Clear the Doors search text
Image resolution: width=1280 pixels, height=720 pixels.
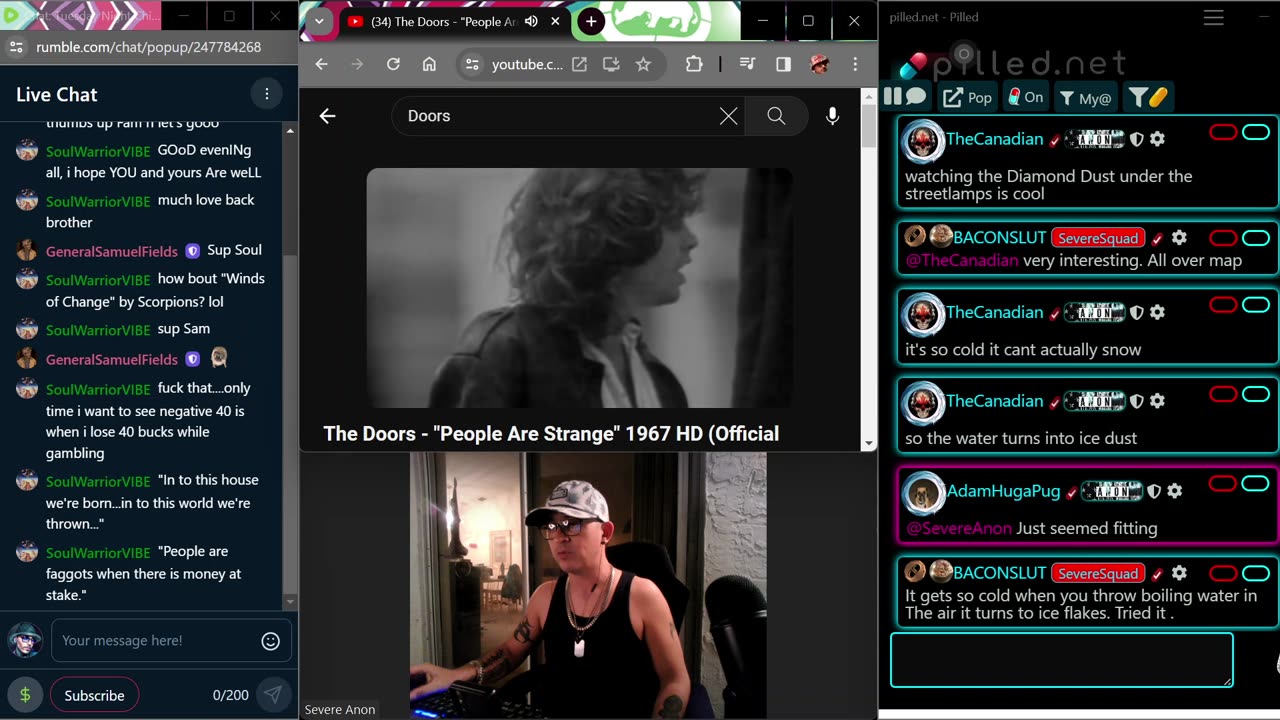click(x=729, y=116)
